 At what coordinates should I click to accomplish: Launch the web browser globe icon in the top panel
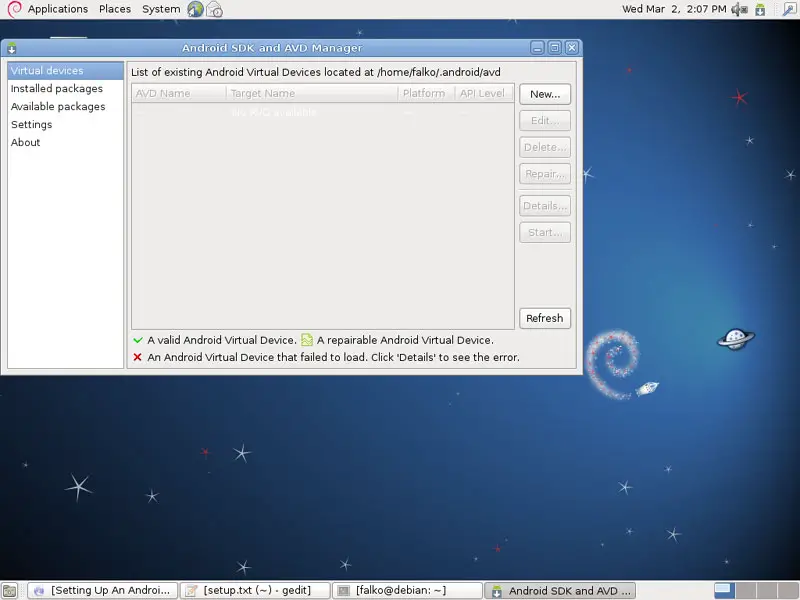coord(195,9)
